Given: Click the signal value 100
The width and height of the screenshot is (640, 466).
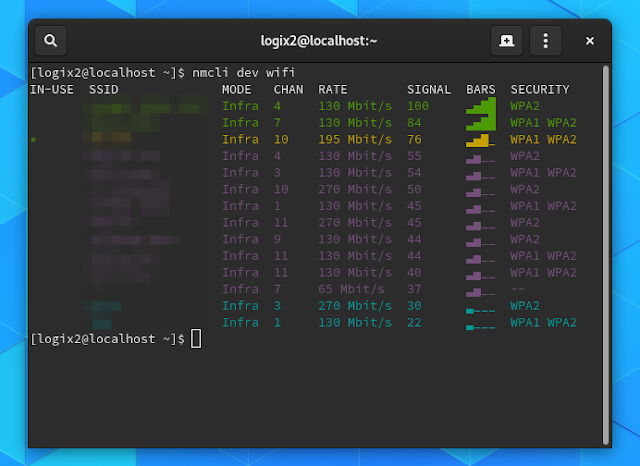Looking at the screenshot, I should [x=418, y=106].
